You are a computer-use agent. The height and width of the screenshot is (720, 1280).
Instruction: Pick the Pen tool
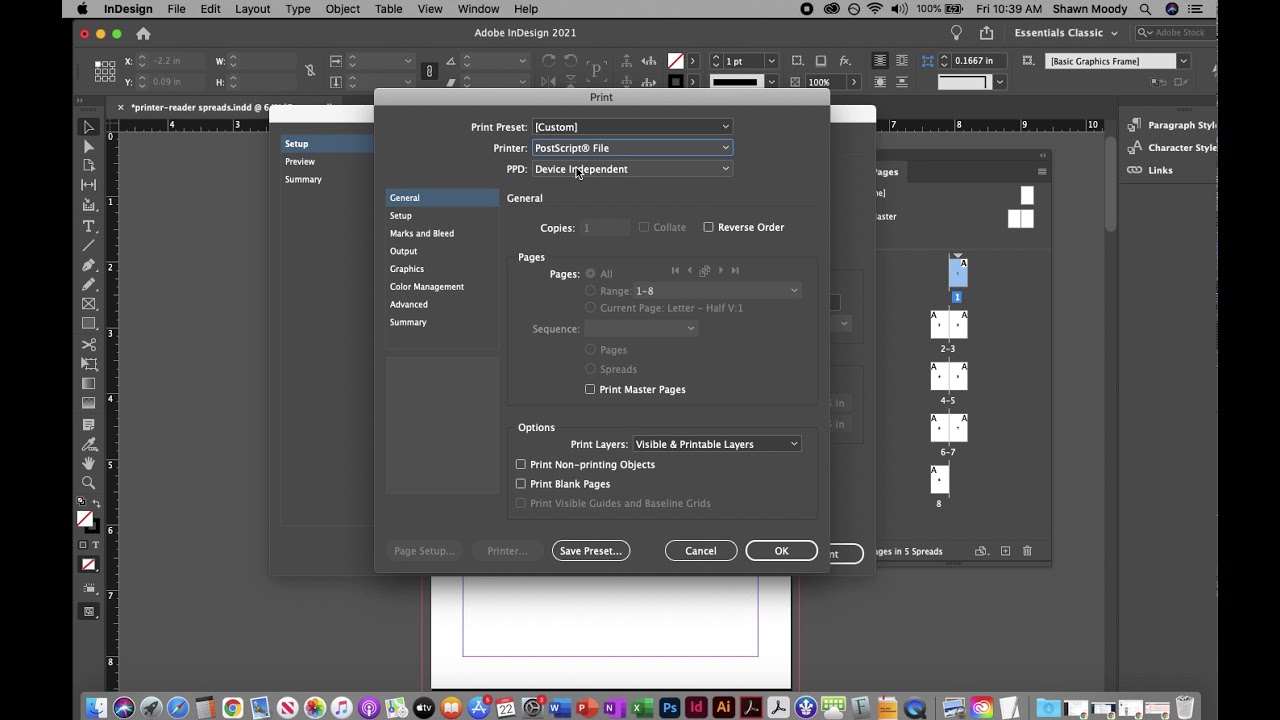(88, 265)
